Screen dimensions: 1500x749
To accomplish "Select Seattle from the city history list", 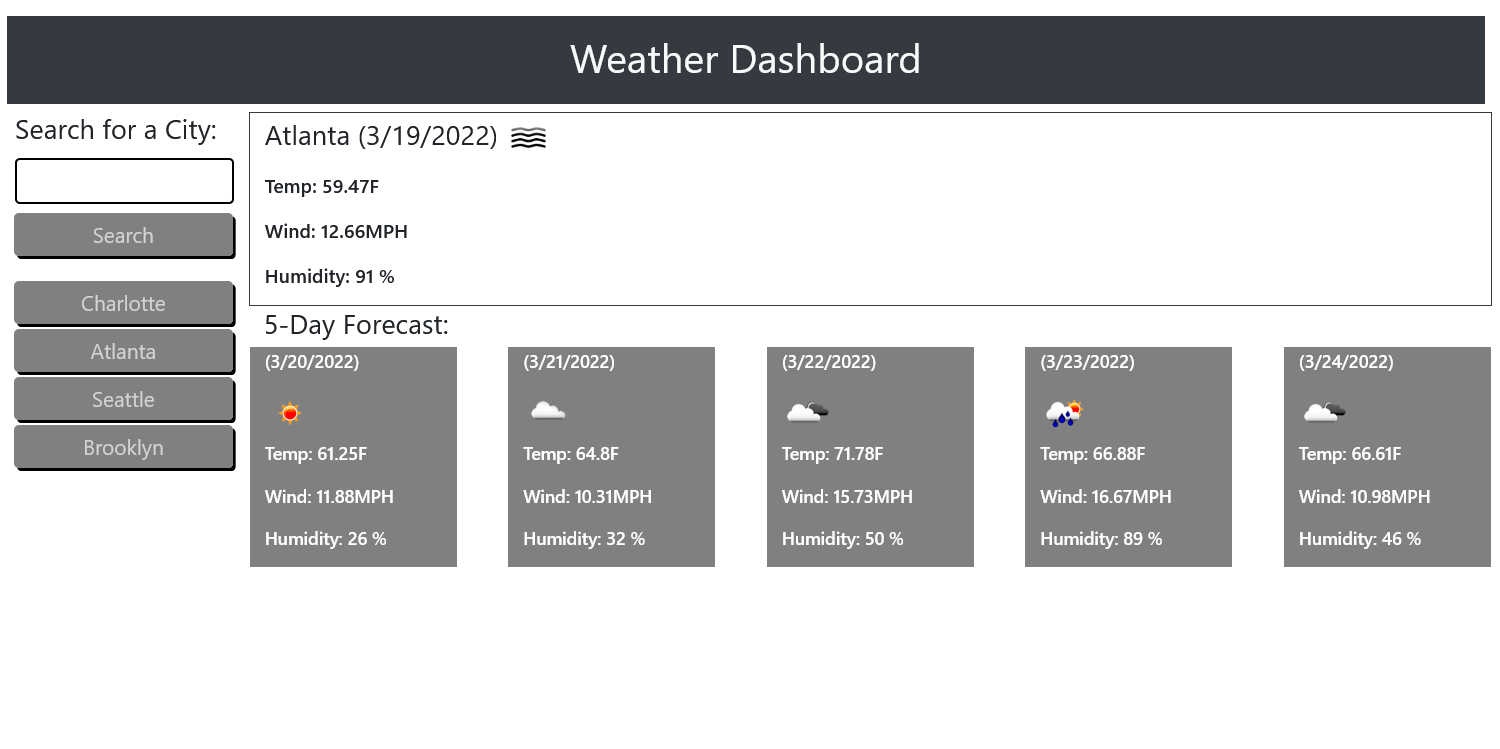I will point(123,399).
